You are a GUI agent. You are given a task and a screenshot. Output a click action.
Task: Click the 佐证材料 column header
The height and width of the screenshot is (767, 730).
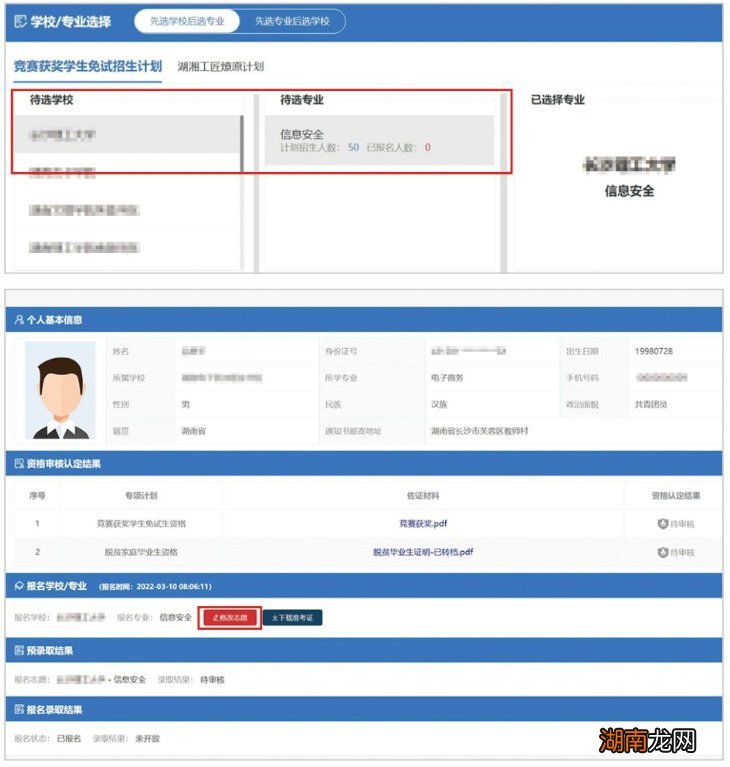[423, 496]
